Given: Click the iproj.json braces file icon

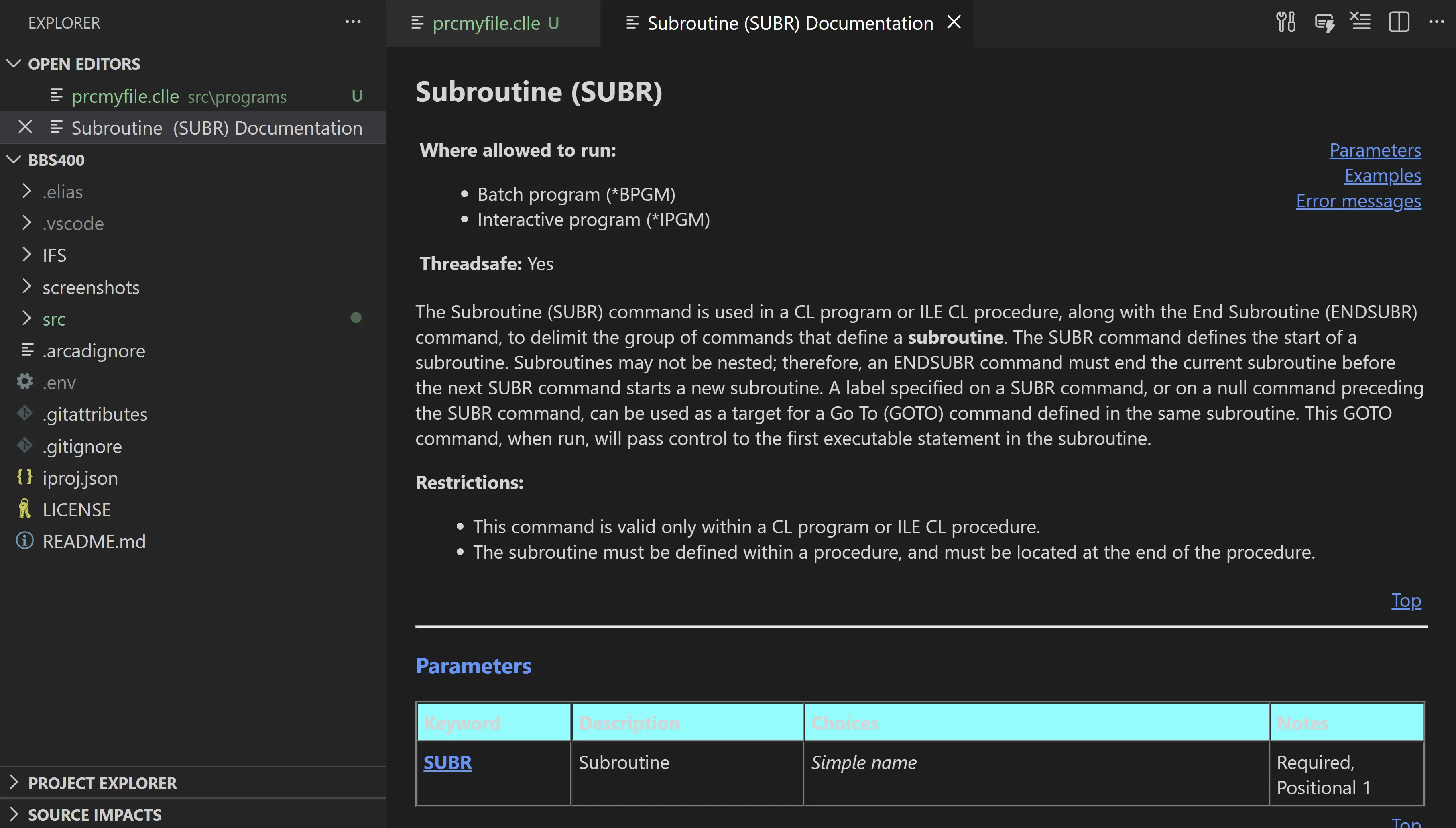Looking at the screenshot, I should tap(24, 477).
